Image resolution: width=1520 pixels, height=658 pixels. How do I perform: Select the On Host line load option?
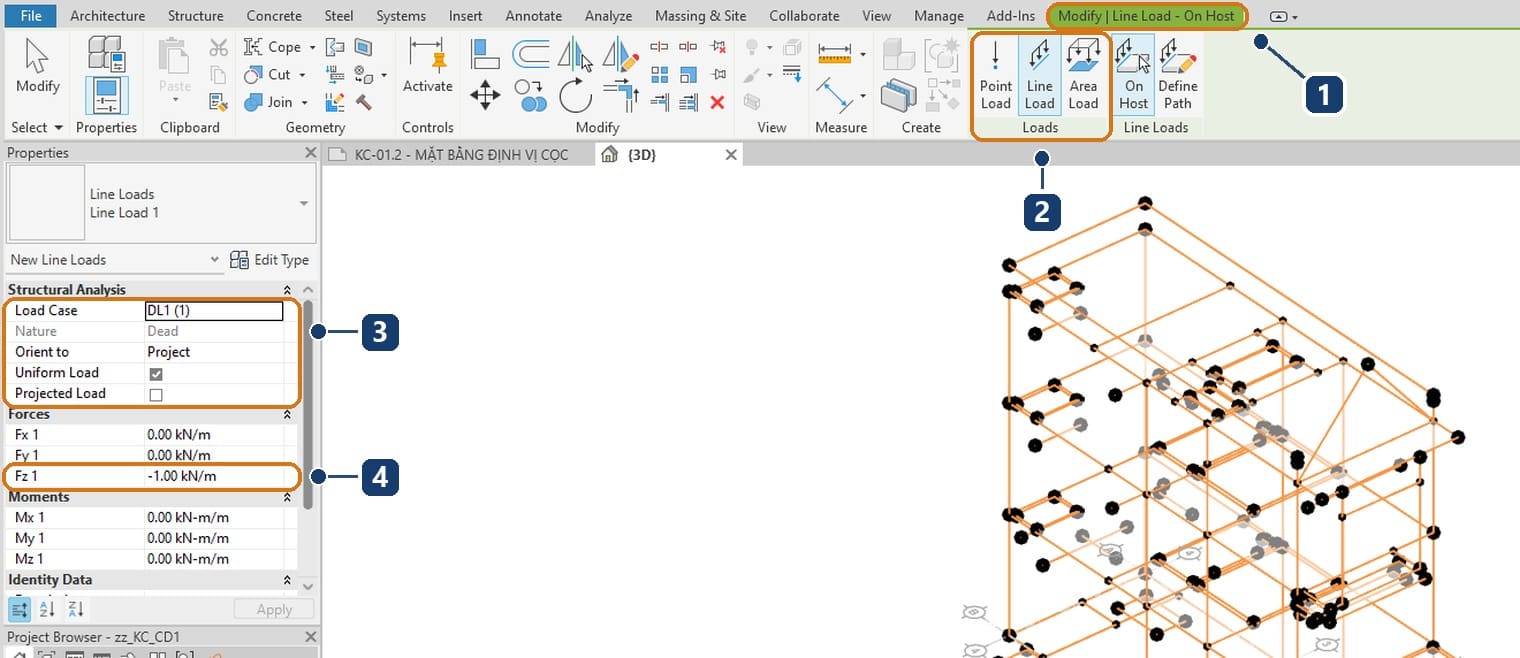1133,74
